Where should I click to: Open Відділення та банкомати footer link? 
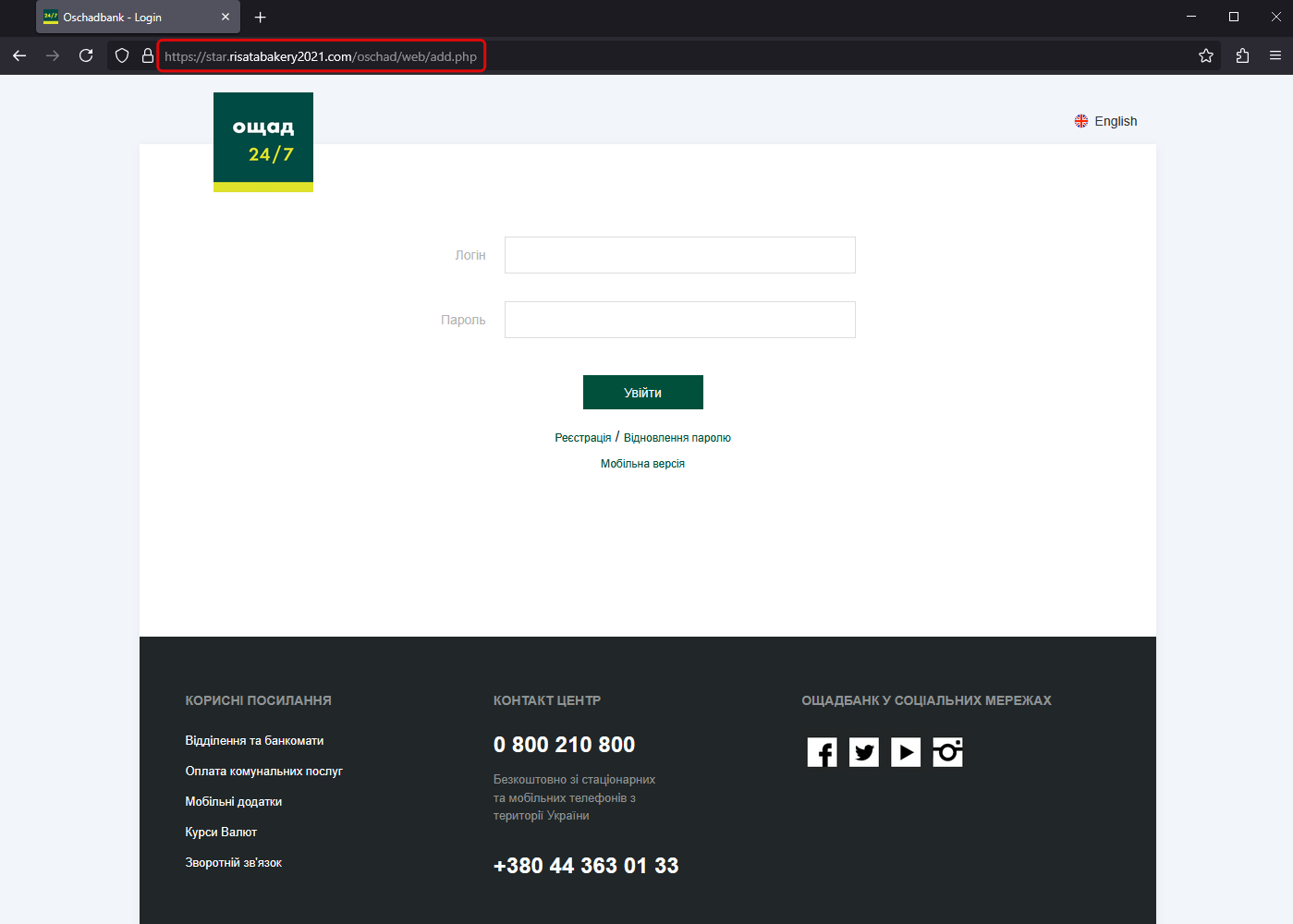point(254,741)
